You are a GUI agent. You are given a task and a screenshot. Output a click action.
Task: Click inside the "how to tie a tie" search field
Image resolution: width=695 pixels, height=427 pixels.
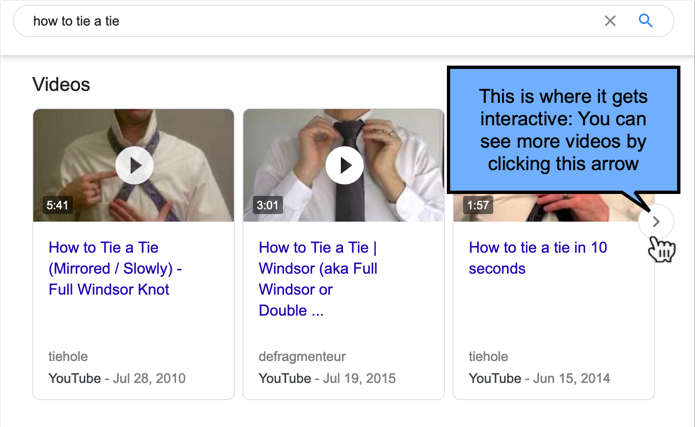point(310,21)
